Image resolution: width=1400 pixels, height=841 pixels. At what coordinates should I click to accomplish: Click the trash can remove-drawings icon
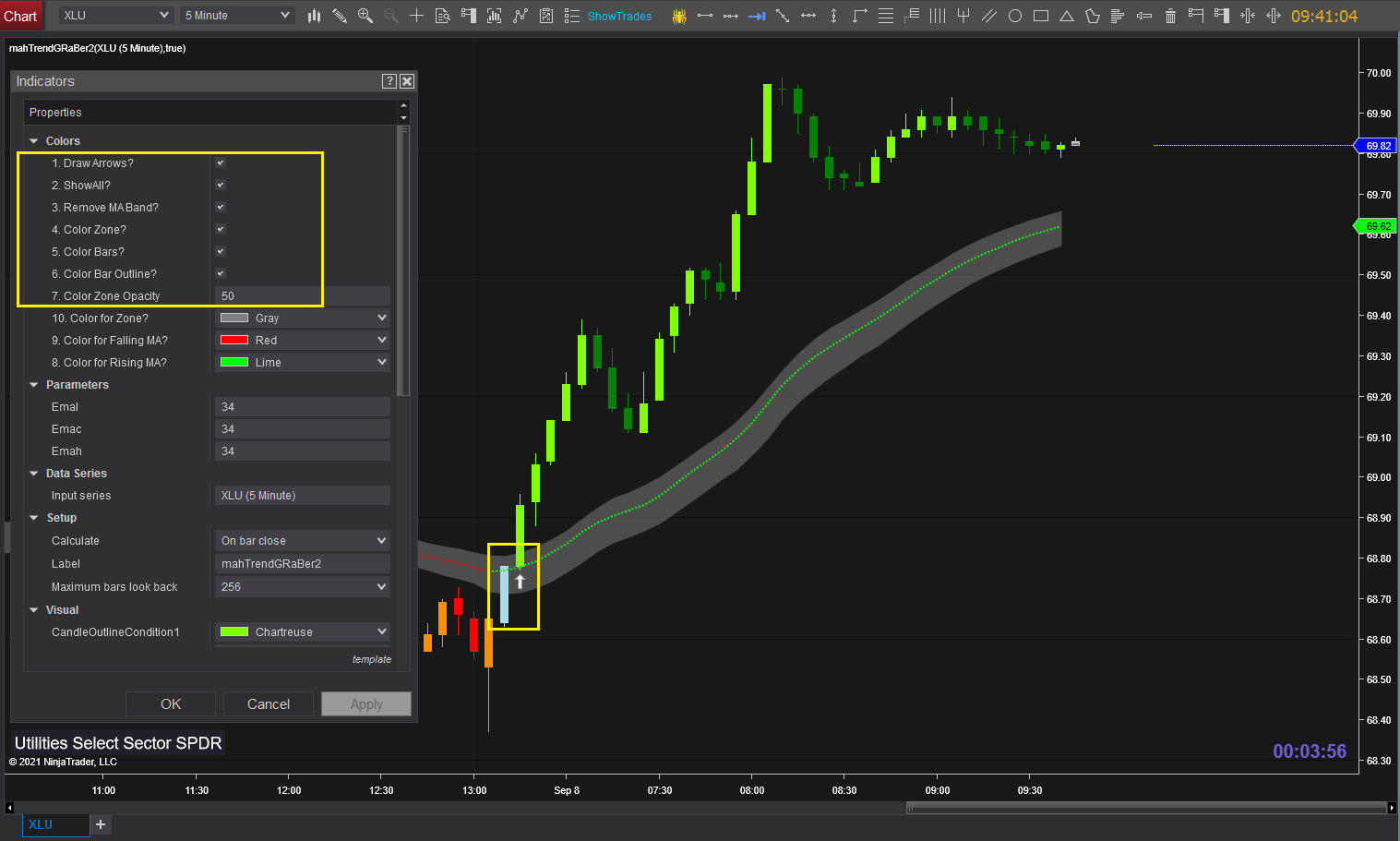pos(1170,16)
